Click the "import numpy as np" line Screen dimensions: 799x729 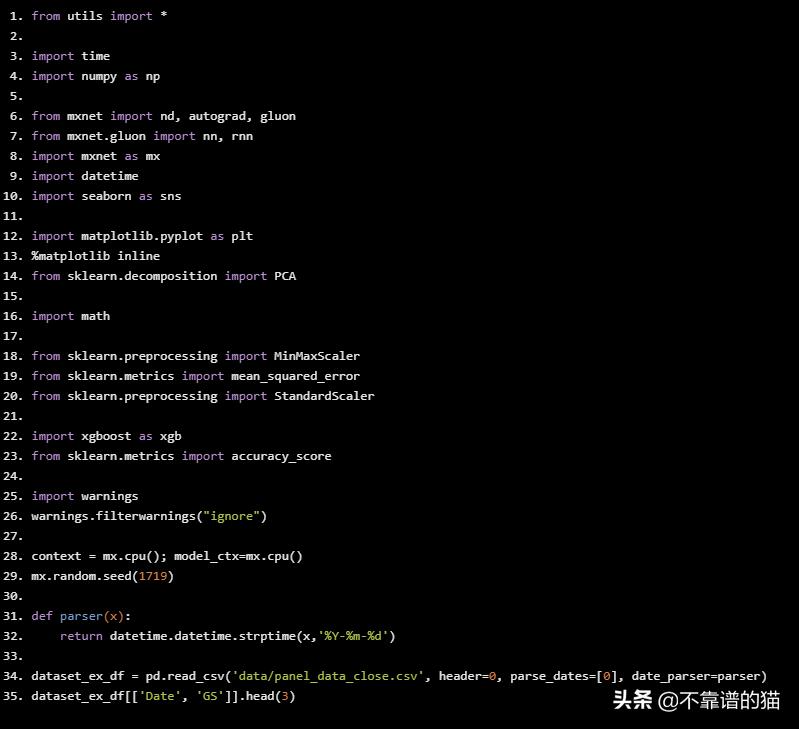pos(96,76)
